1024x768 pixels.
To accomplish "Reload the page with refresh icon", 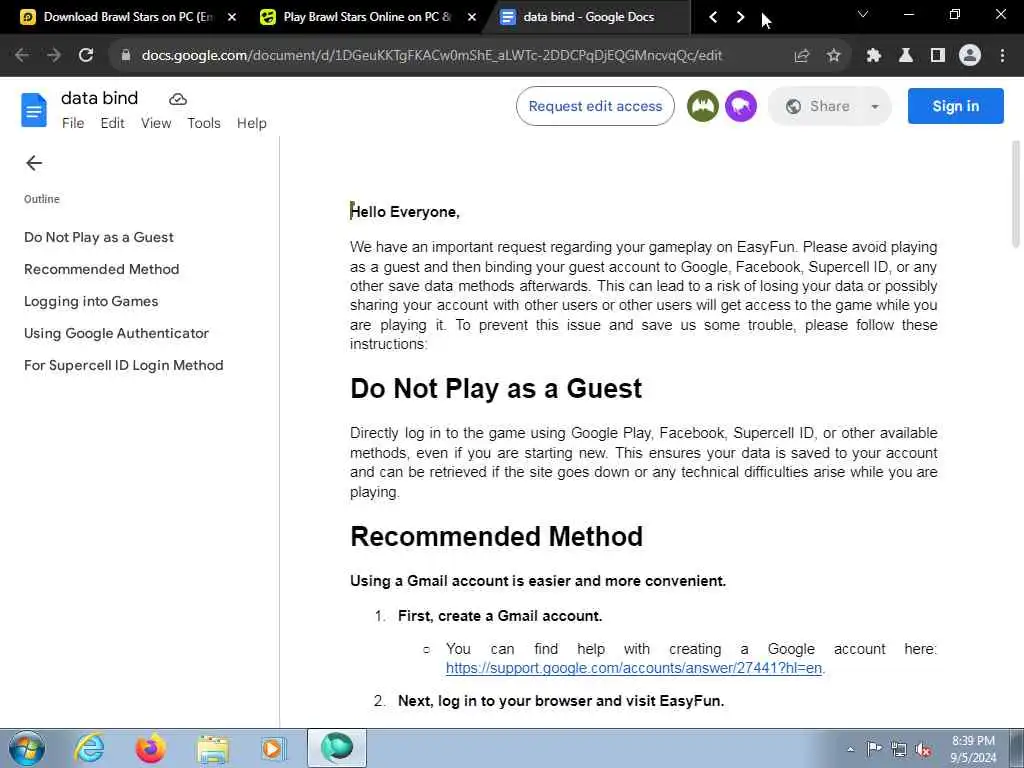I will [86, 56].
